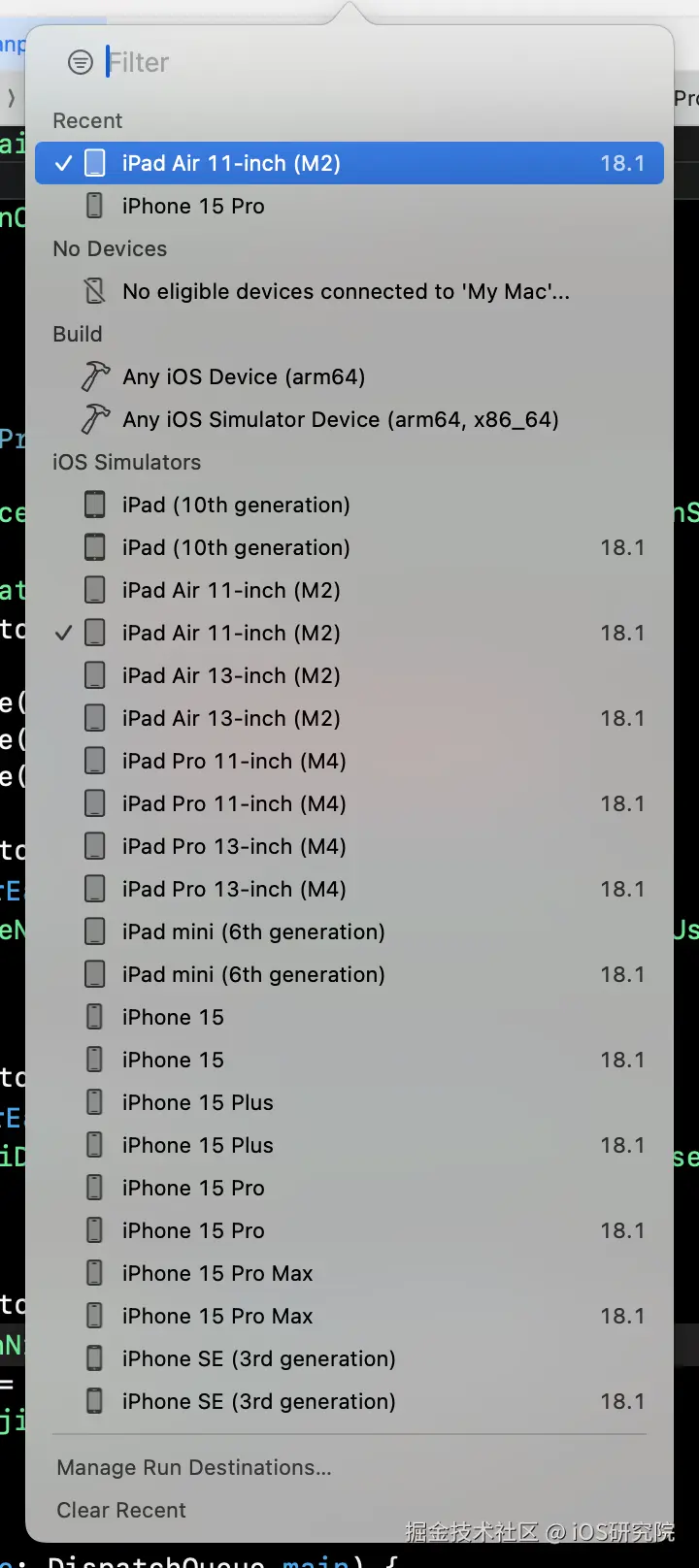699x1568 pixels.
Task: Choose iPhone 15 Pro under Recent section
Action: 349,206
